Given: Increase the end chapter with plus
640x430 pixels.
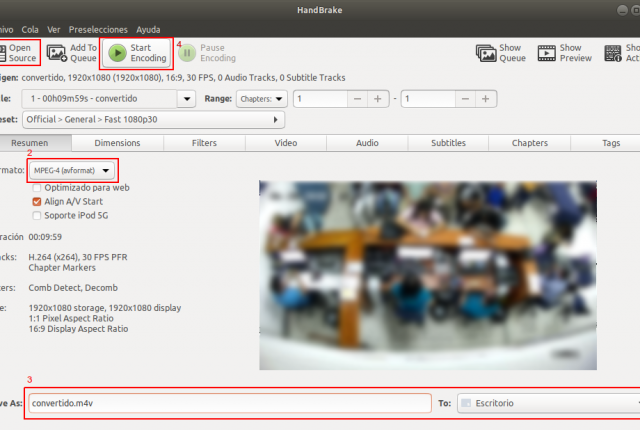Looking at the screenshot, I should (x=485, y=99).
